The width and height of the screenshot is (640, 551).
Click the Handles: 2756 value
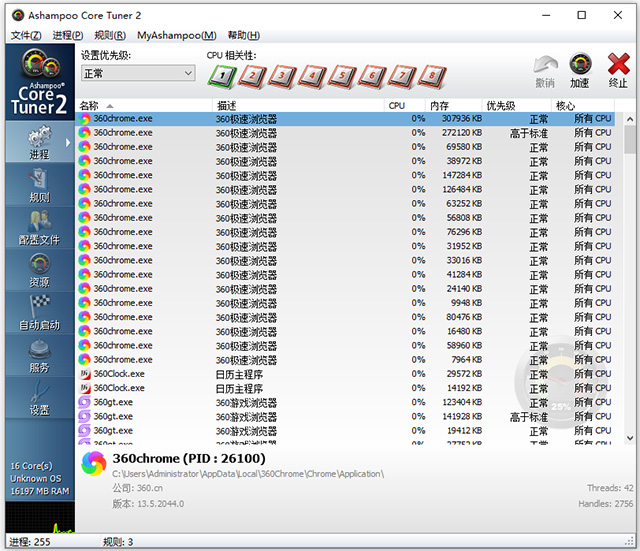(606, 504)
